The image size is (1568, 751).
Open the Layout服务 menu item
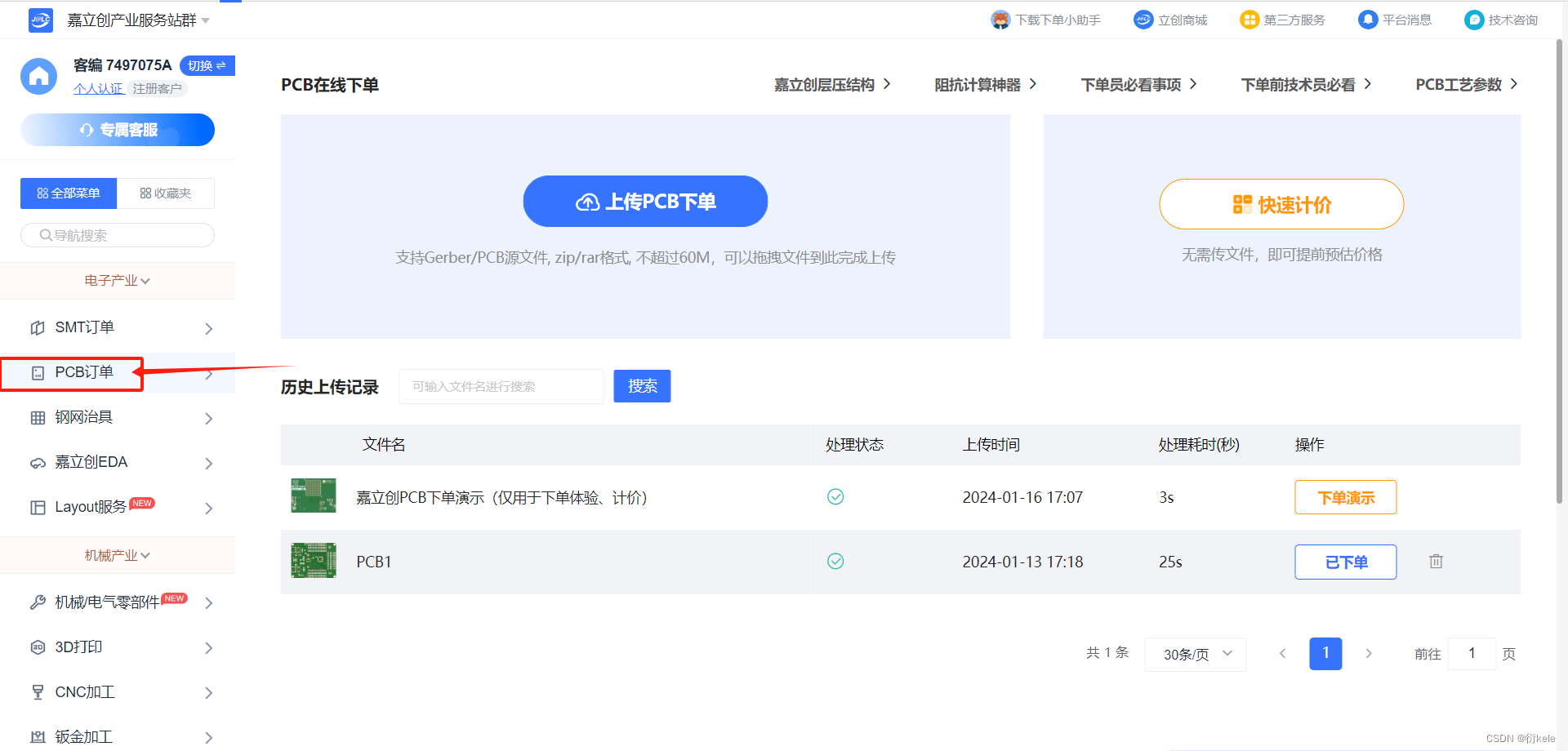[x=118, y=507]
